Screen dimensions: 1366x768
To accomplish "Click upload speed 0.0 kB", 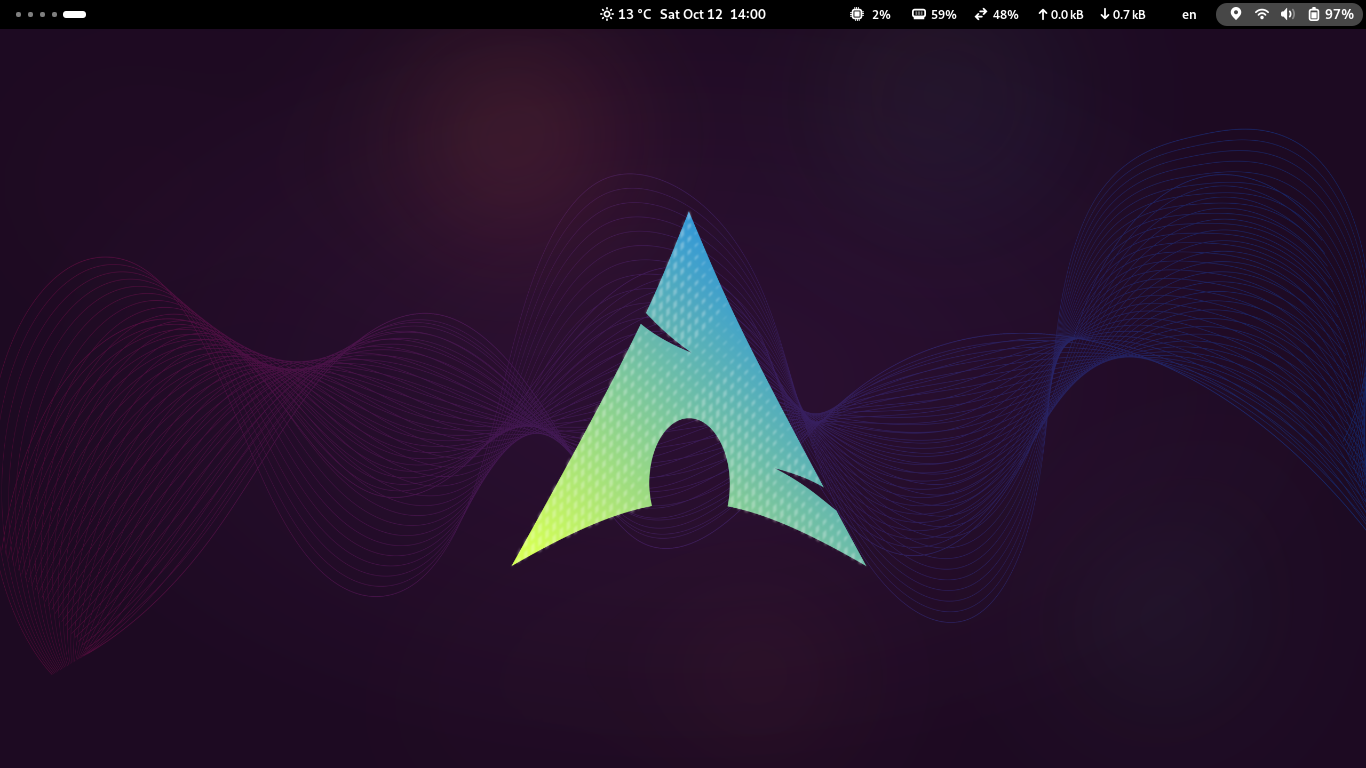I will click(x=1067, y=14).
